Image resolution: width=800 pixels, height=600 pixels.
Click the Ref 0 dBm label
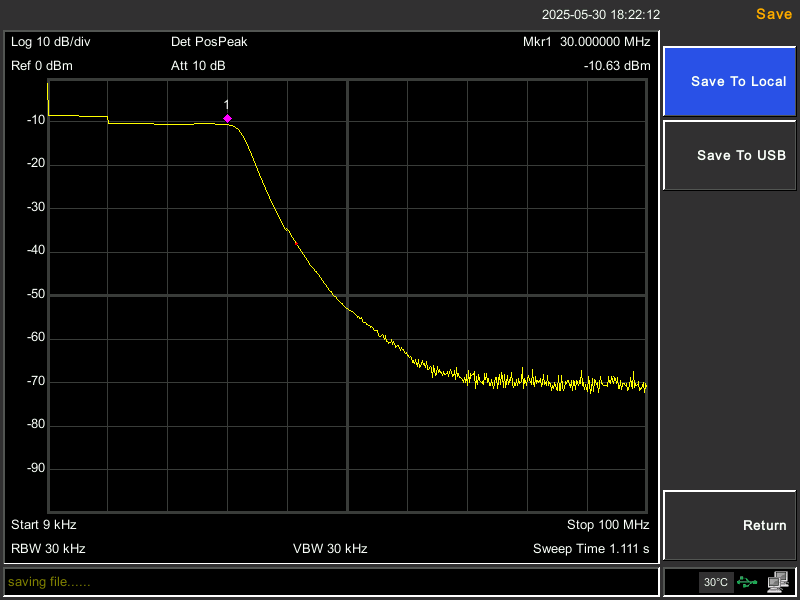[x=42, y=66]
